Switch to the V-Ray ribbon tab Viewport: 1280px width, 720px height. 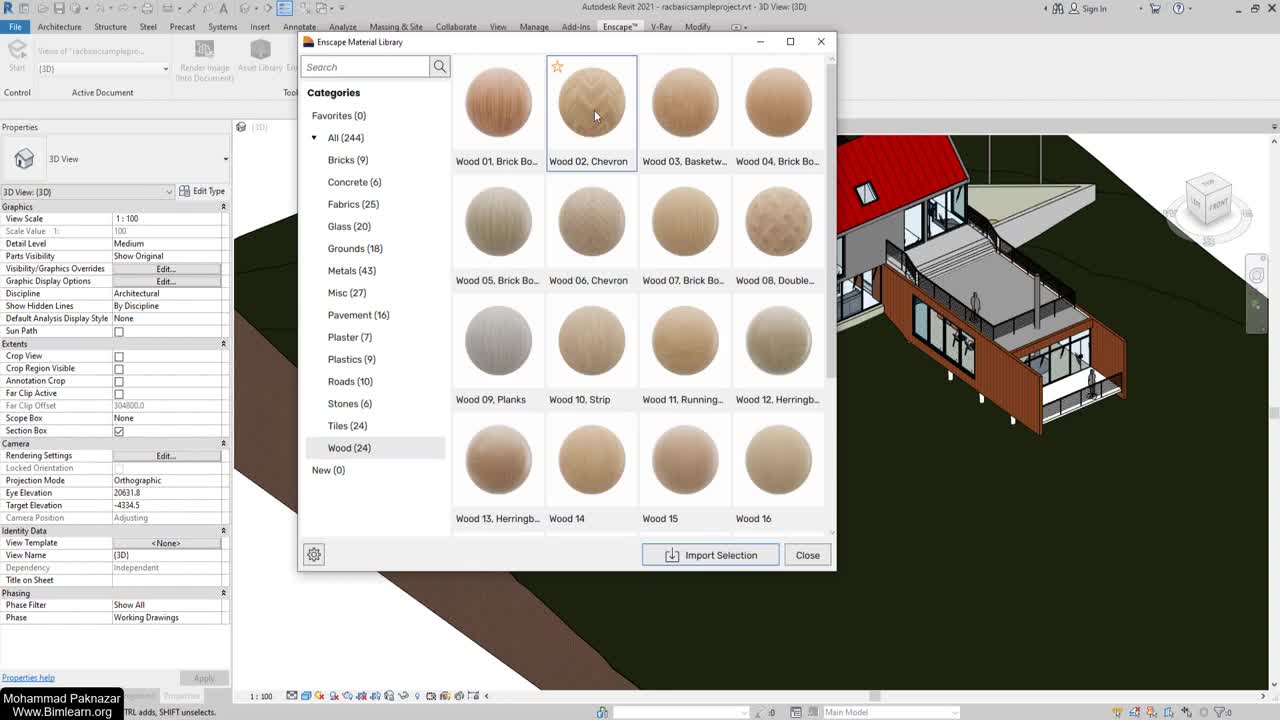click(x=661, y=27)
